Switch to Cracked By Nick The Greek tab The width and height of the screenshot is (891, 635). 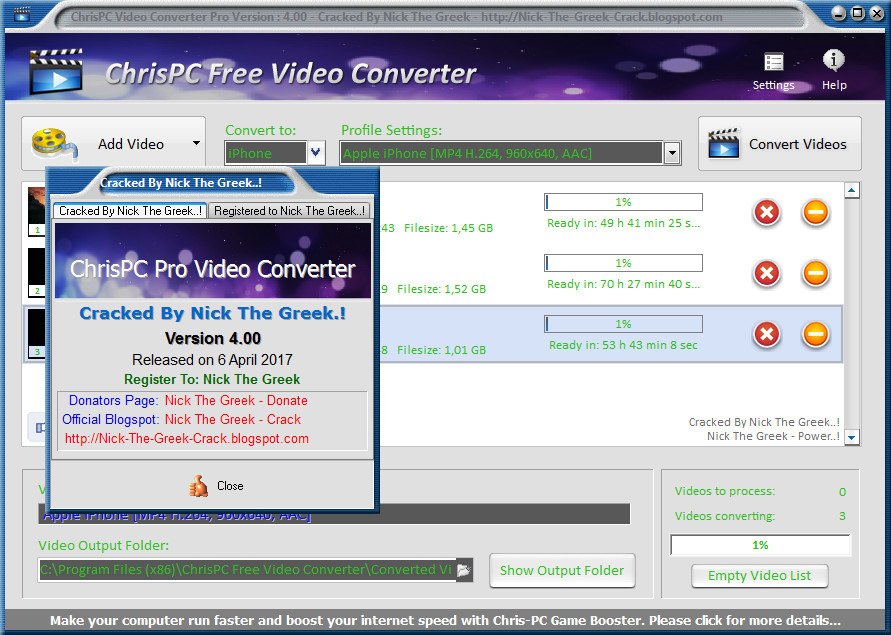pyautogui.click(x=130, y=211)
